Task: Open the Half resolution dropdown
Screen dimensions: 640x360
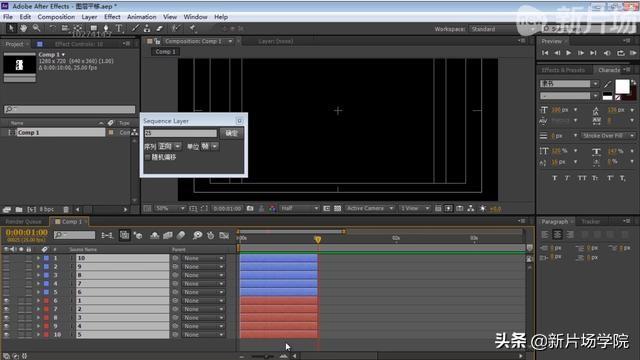Action: coord(299,209)
